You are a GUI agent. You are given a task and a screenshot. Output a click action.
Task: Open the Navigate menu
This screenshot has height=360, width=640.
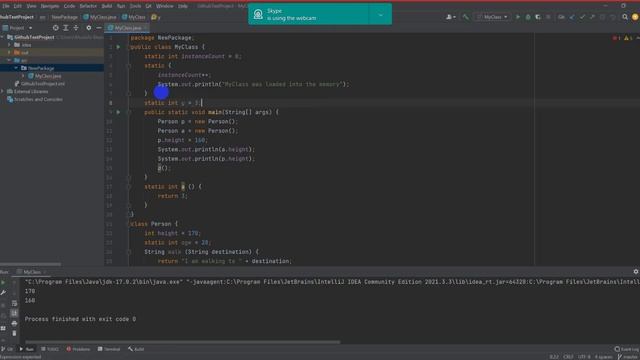(50, 6)
